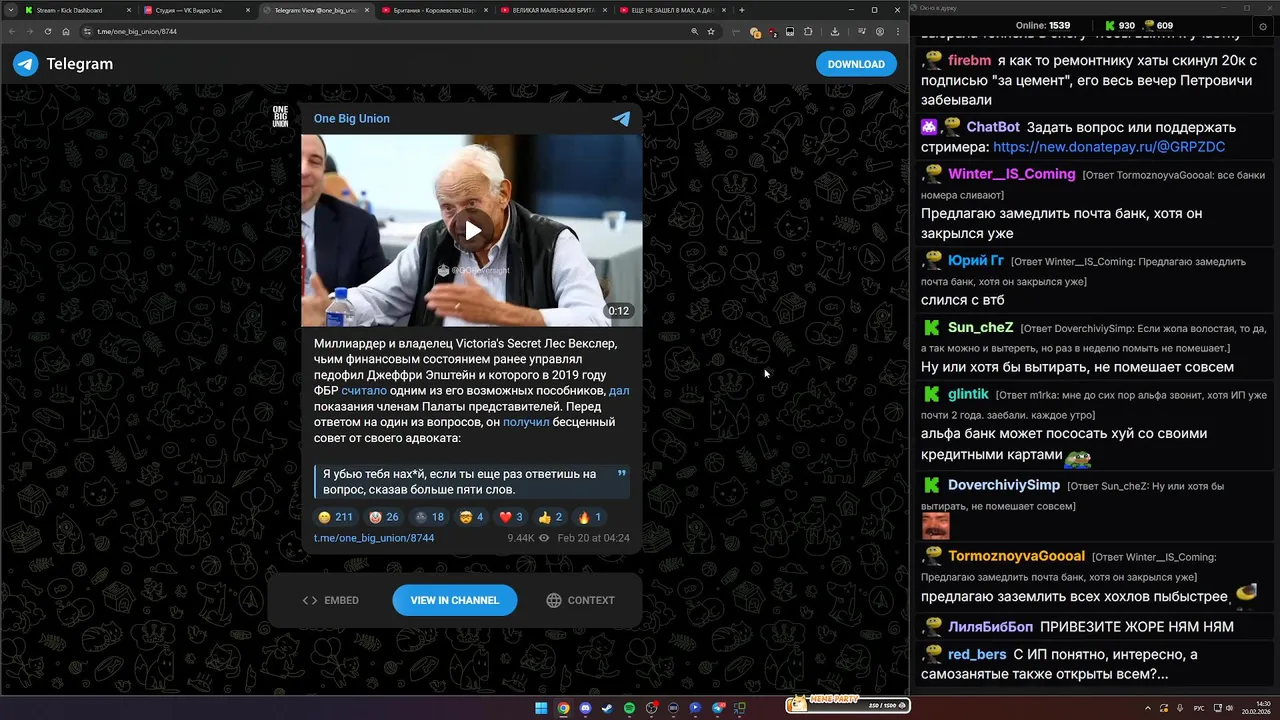Screen dimensions: 1280x720
Task: Open the Windows Start menu
Action: [541, 708]
